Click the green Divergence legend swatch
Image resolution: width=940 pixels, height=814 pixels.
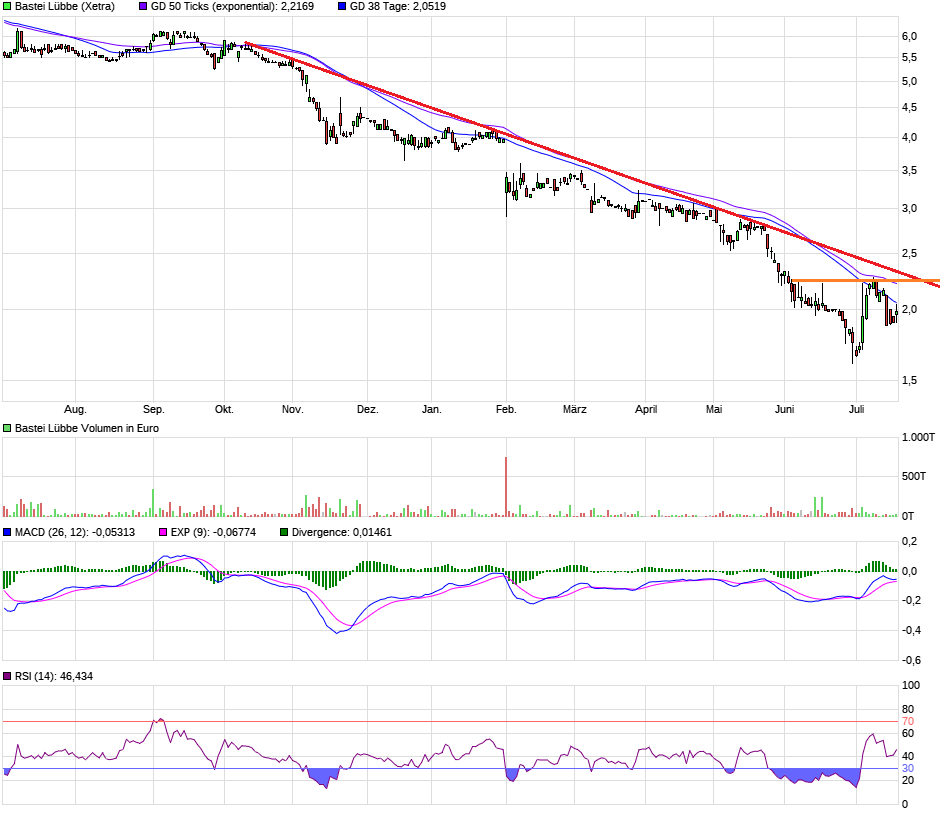[284, 532]
